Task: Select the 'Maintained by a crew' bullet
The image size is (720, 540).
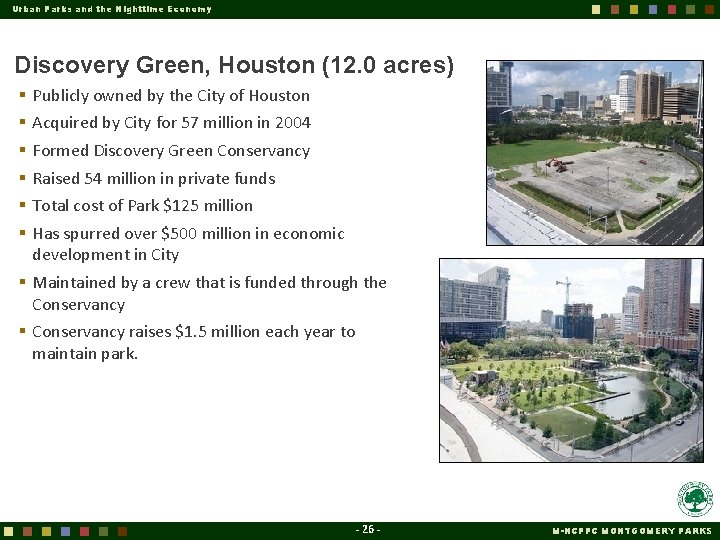Action: coord(209,293)
